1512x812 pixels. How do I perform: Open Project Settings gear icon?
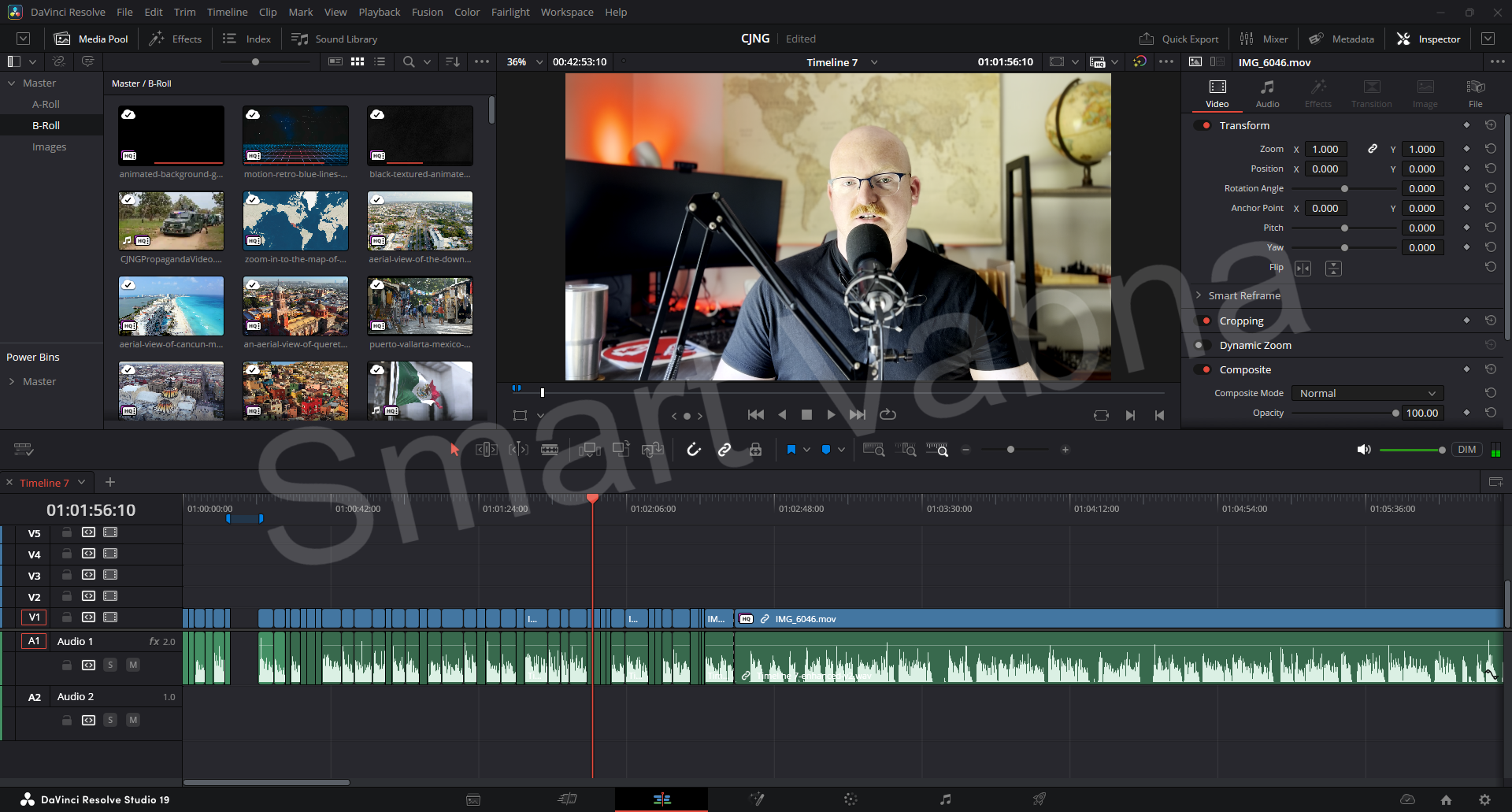pos(1484,799)
